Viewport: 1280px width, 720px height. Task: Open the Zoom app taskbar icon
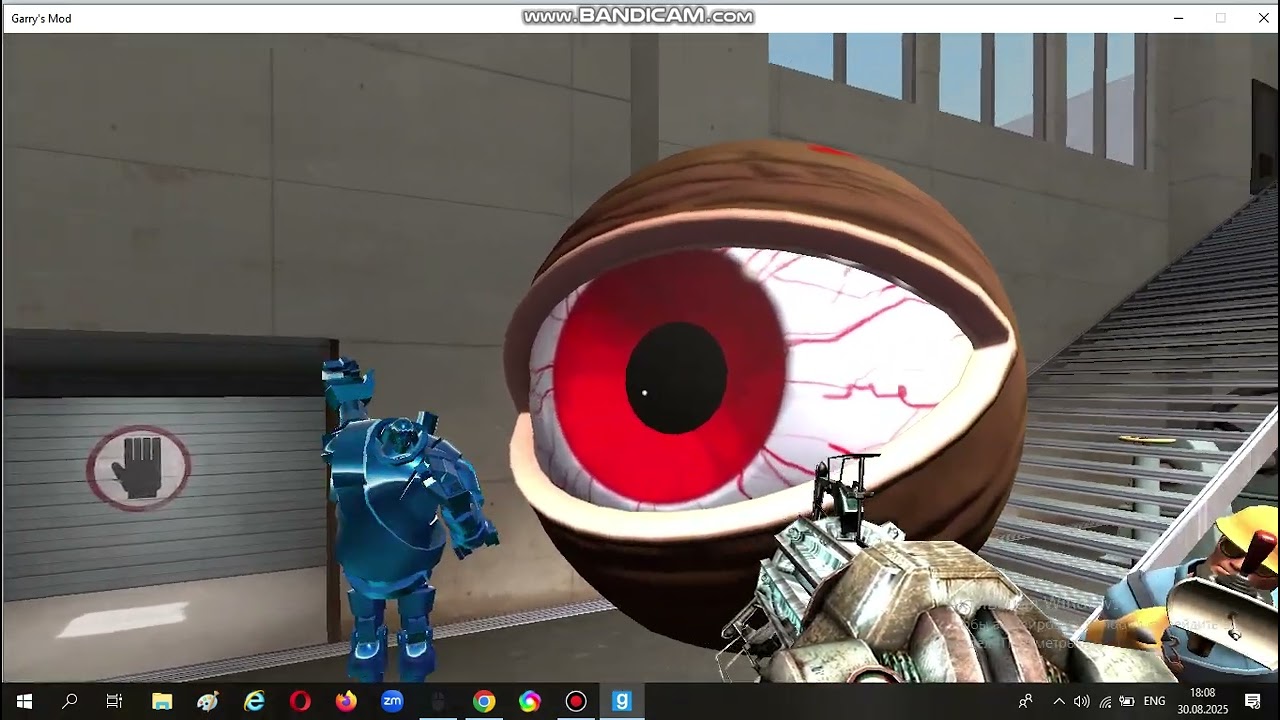pos(392,701)
